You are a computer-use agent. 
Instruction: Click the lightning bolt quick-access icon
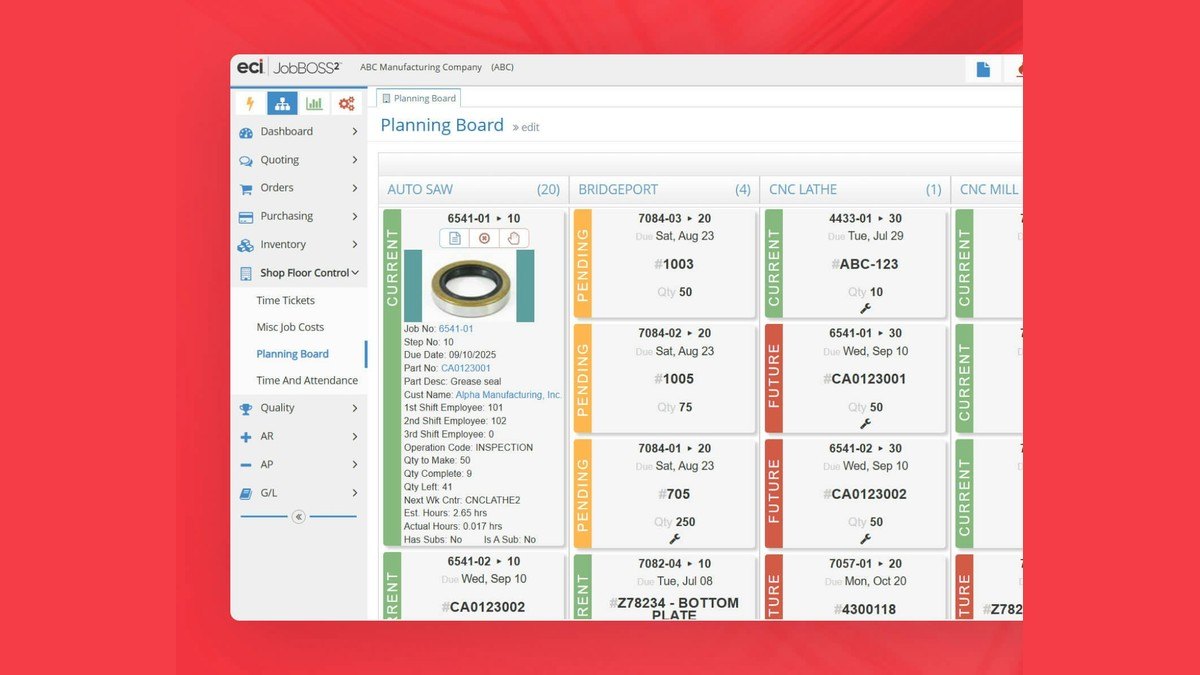250,103
